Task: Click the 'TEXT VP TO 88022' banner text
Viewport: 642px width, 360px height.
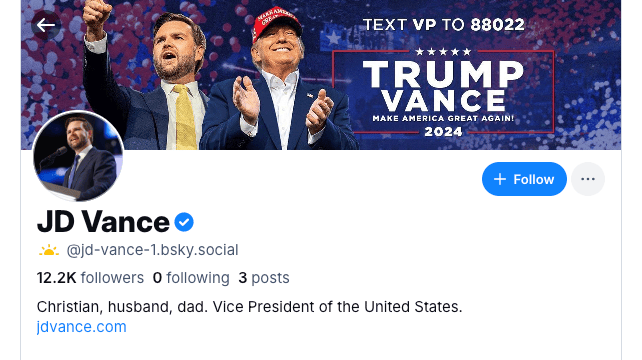Action: tap(443, 25)
